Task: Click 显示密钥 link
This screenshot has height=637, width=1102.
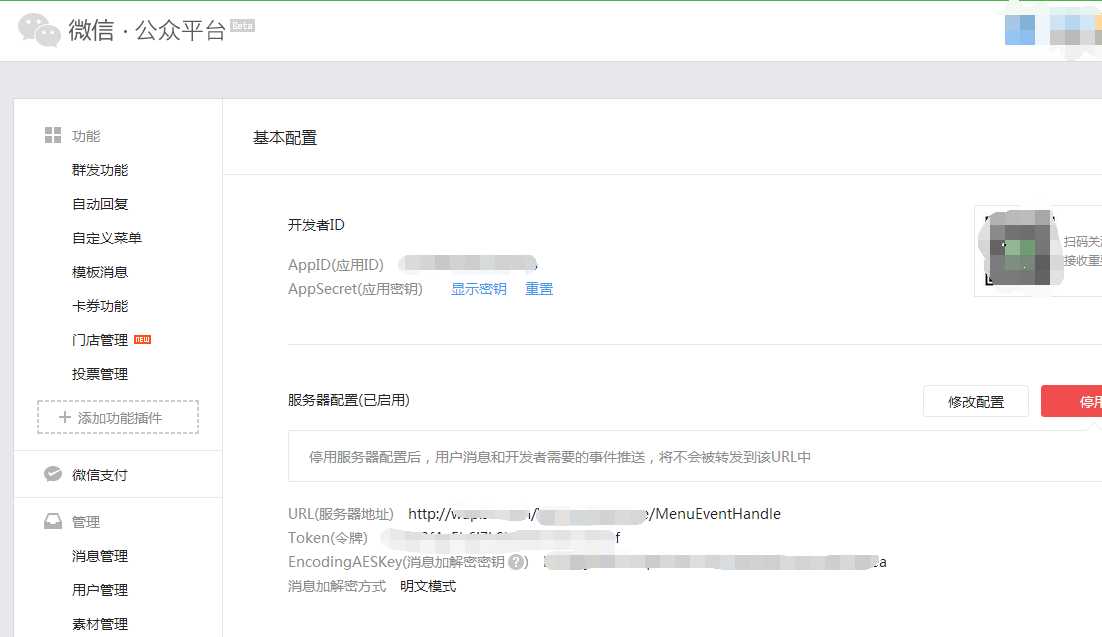Action: click(479, 289)
